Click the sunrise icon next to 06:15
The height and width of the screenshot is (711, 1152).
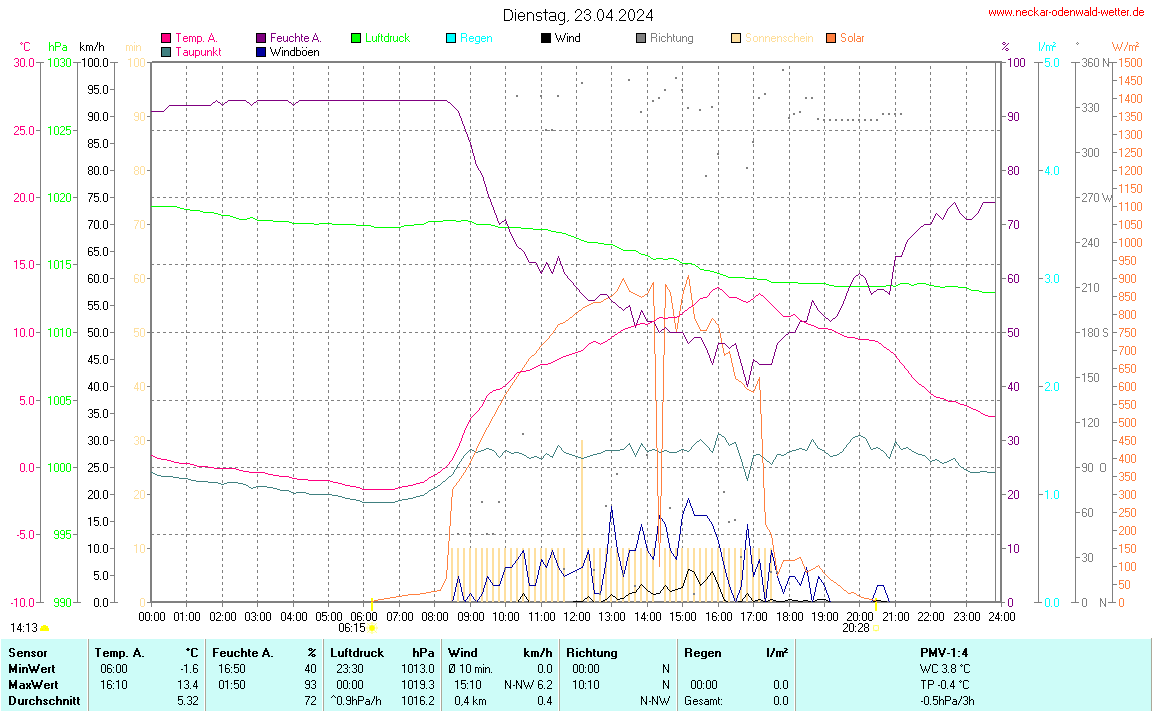coord(373,628)
